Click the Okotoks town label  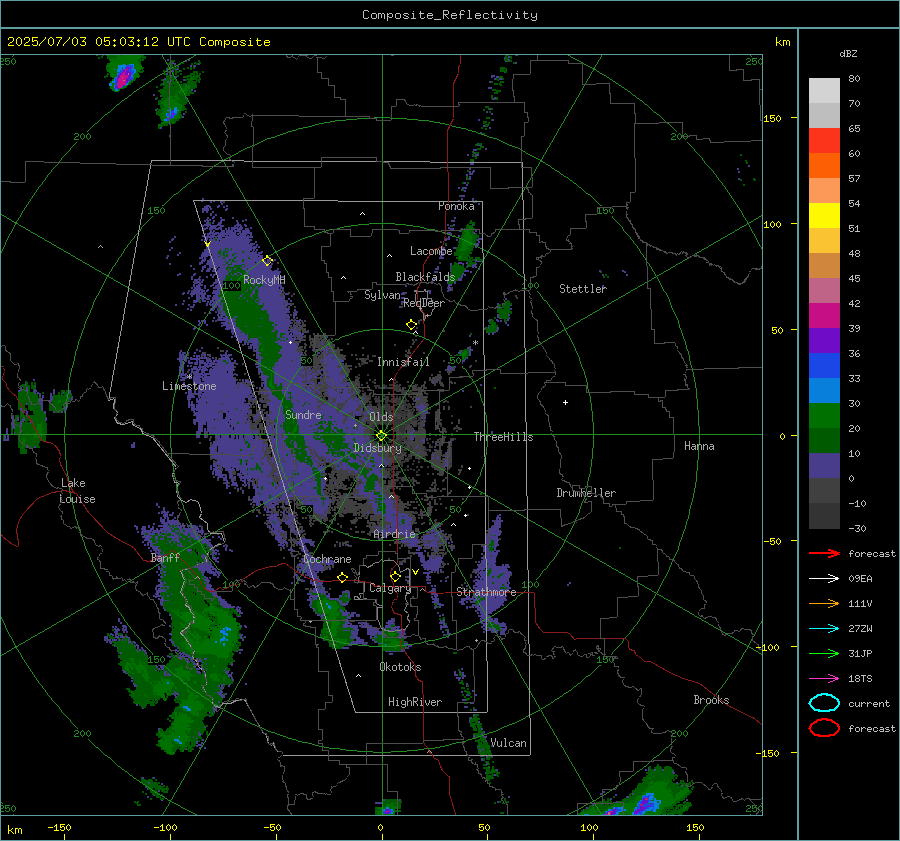(x=400, y=667)
